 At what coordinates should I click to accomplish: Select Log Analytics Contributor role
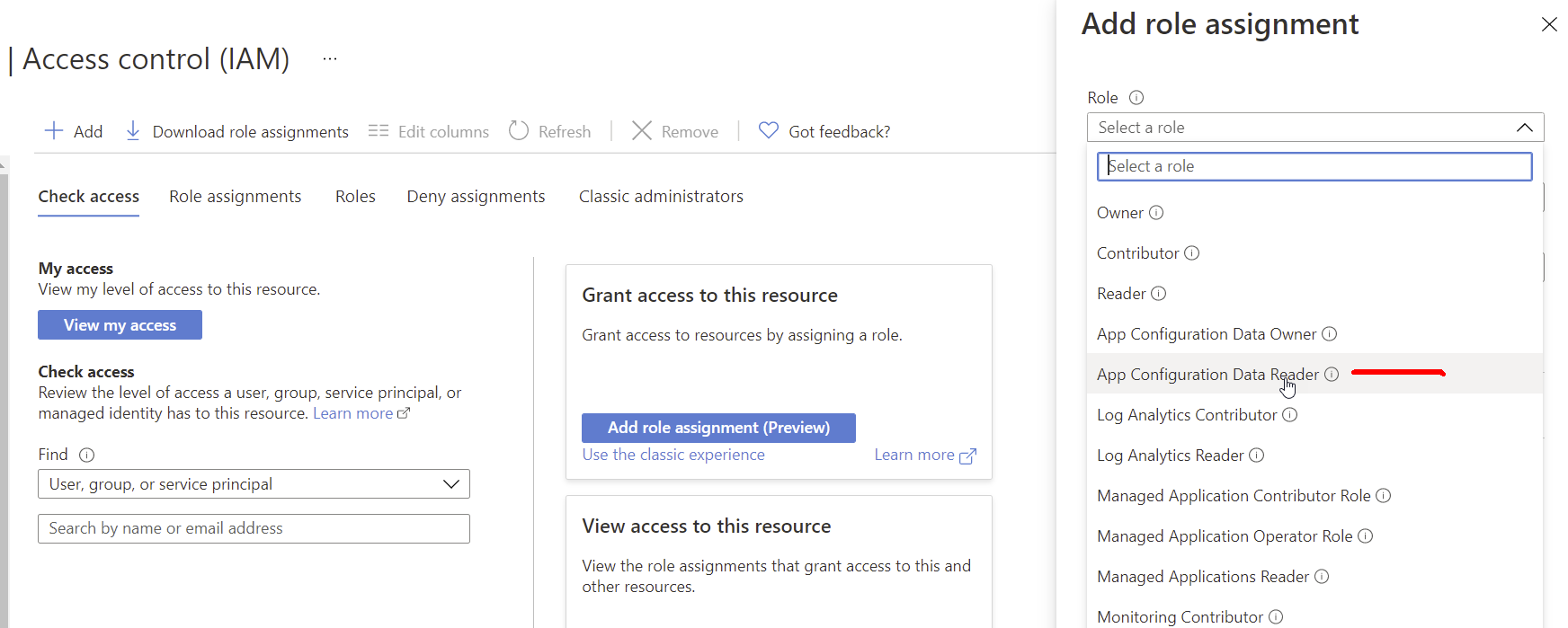coord(1314,415)
